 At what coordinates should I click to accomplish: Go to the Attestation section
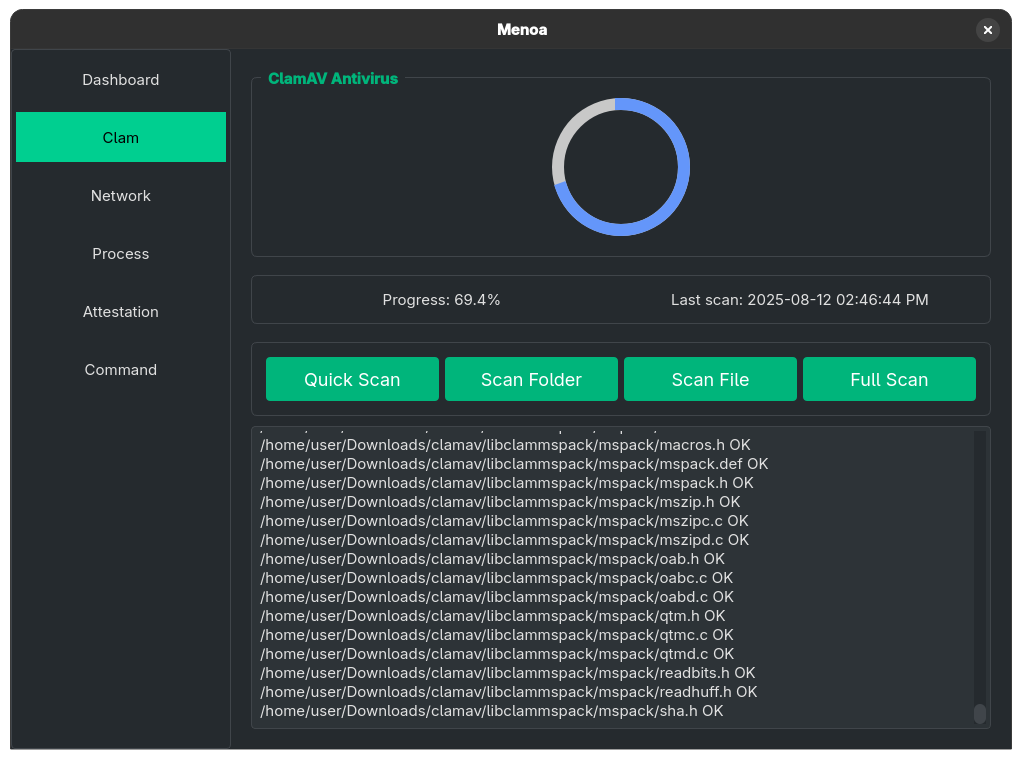pyautogui.click(x=121, y=312)
